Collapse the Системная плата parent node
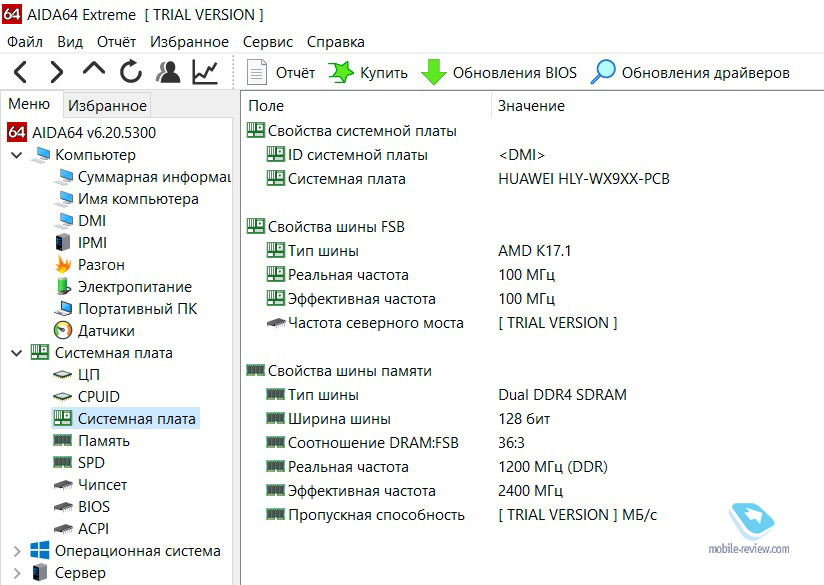This screenshot has width=824, height=585. (x=17, y=353)
